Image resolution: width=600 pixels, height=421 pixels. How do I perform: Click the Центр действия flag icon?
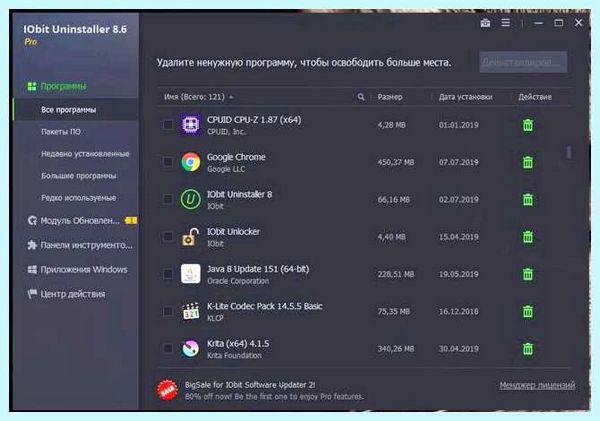32,294
